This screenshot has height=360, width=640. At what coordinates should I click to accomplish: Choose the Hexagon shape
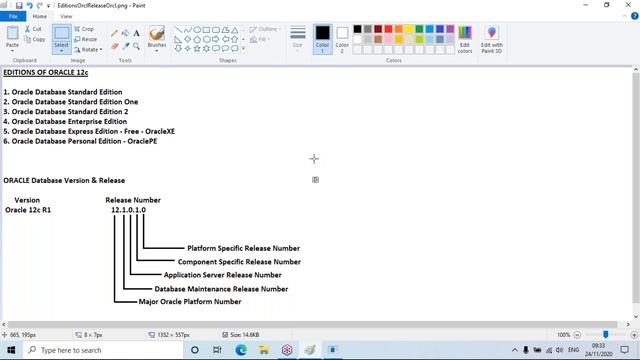[x=206, y=39]
